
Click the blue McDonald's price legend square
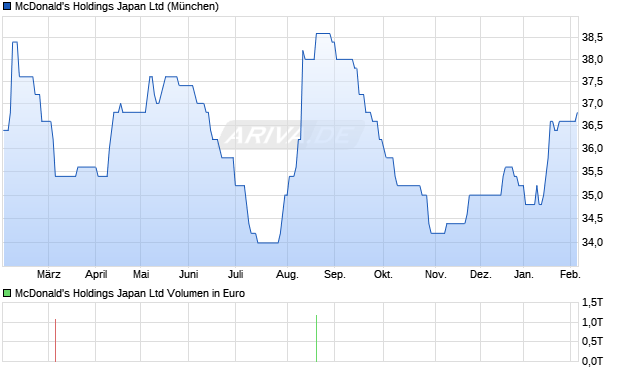click(7, 7)
